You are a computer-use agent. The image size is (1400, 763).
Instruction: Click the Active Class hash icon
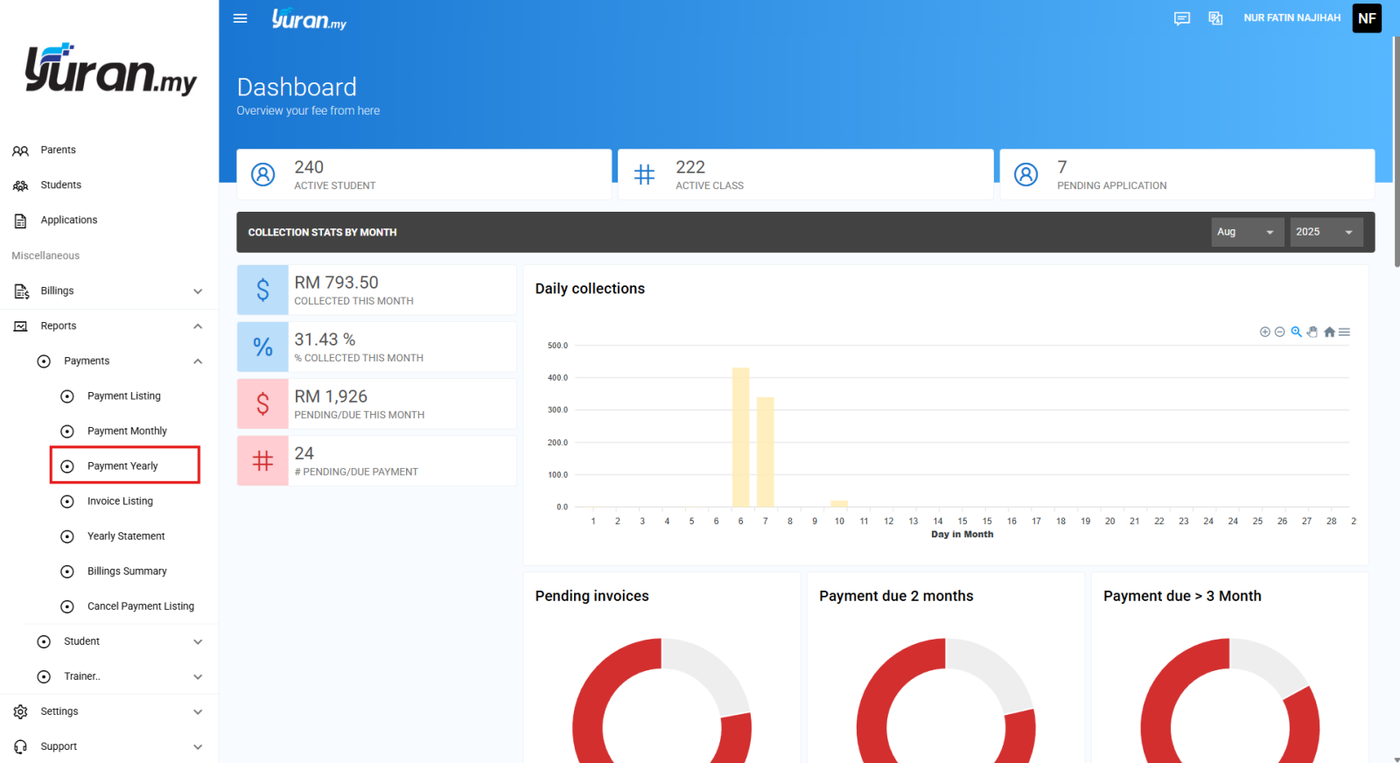644,174
